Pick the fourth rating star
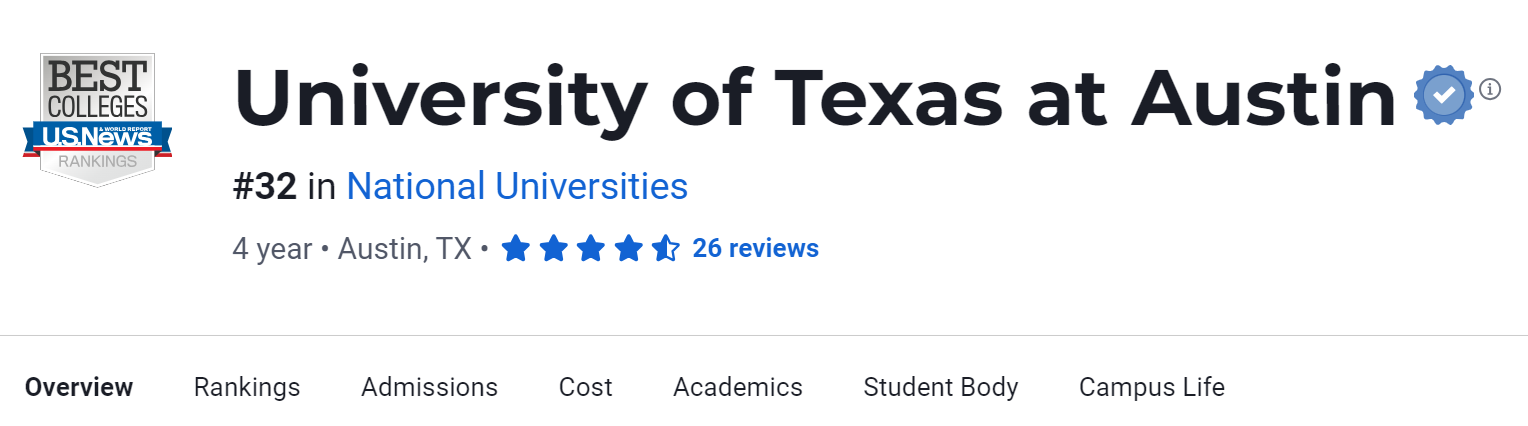 click(x=629, y=248)
